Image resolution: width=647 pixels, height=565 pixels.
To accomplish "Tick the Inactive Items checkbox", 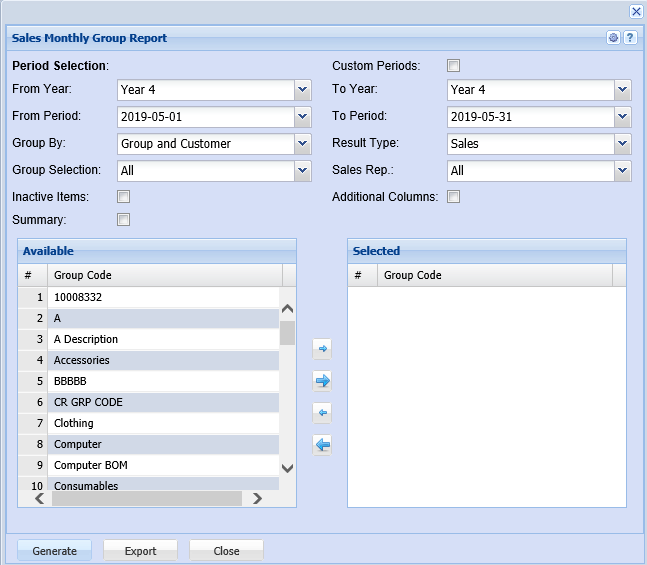I will tap(124, 197).
